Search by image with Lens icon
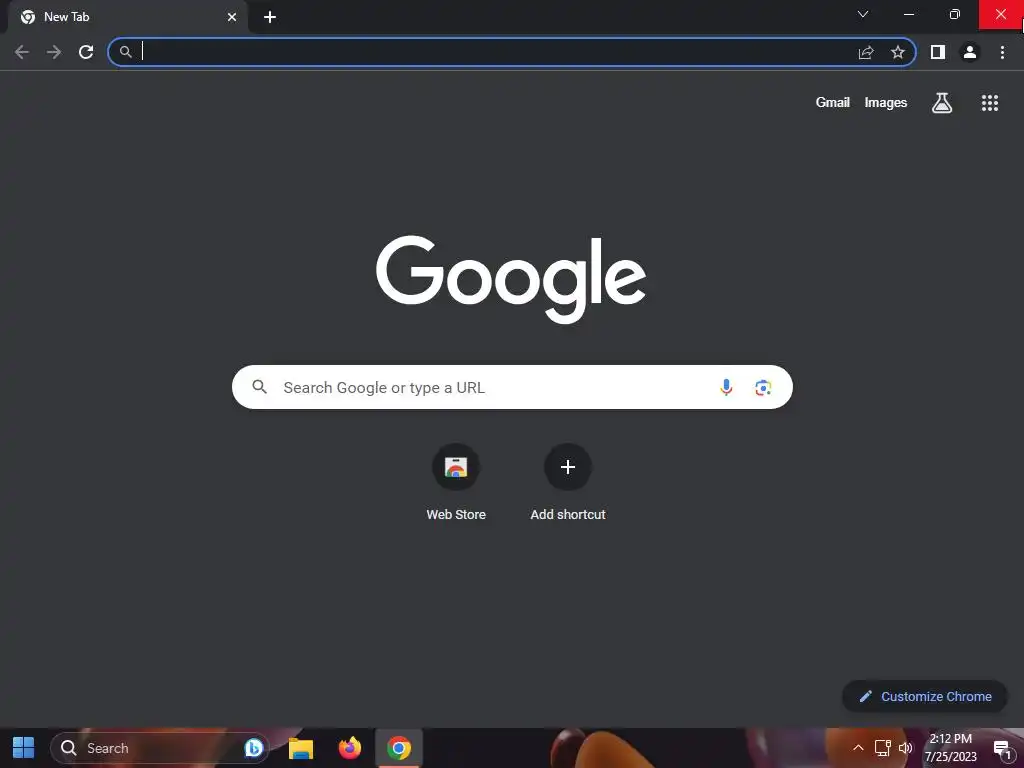 763,387
